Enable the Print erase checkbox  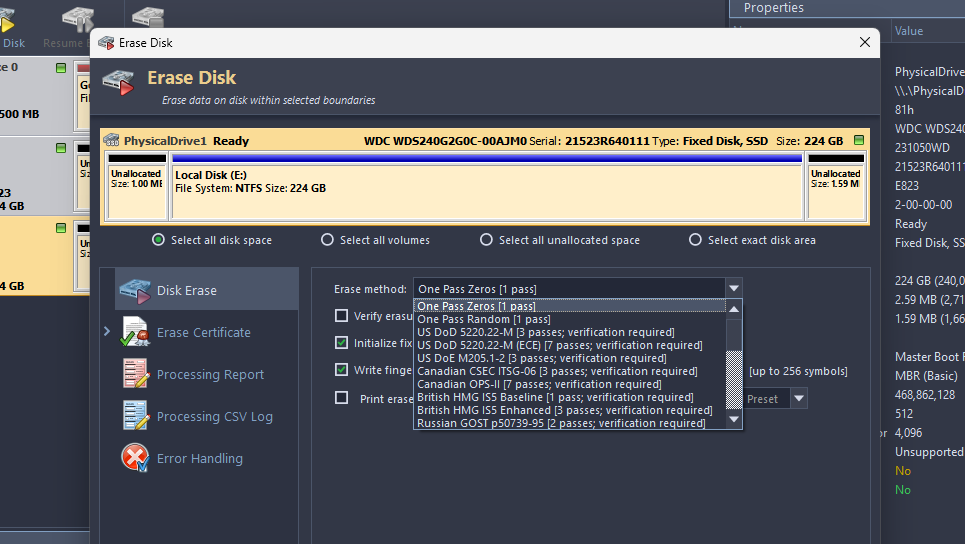click(342, 398)
